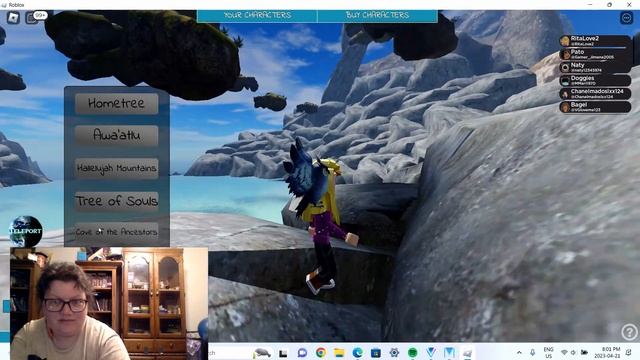Select Chanelmadosixx124 name in player list
640x360 pixels.
tap(597, 91)
